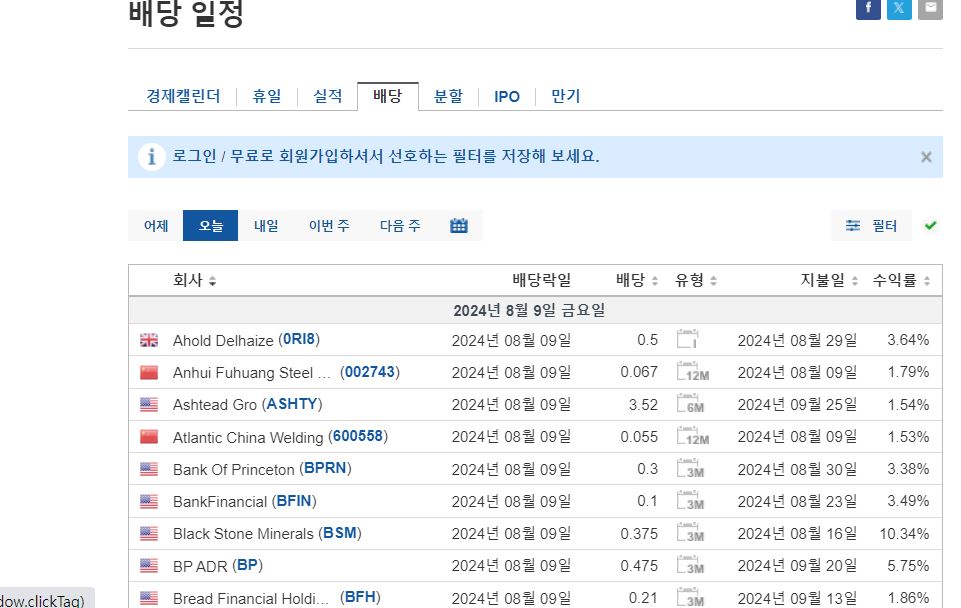Click dividend type icon for Ahold Delhaize
The width and height of the screenshot is (961, 608).
pos(688,339)
